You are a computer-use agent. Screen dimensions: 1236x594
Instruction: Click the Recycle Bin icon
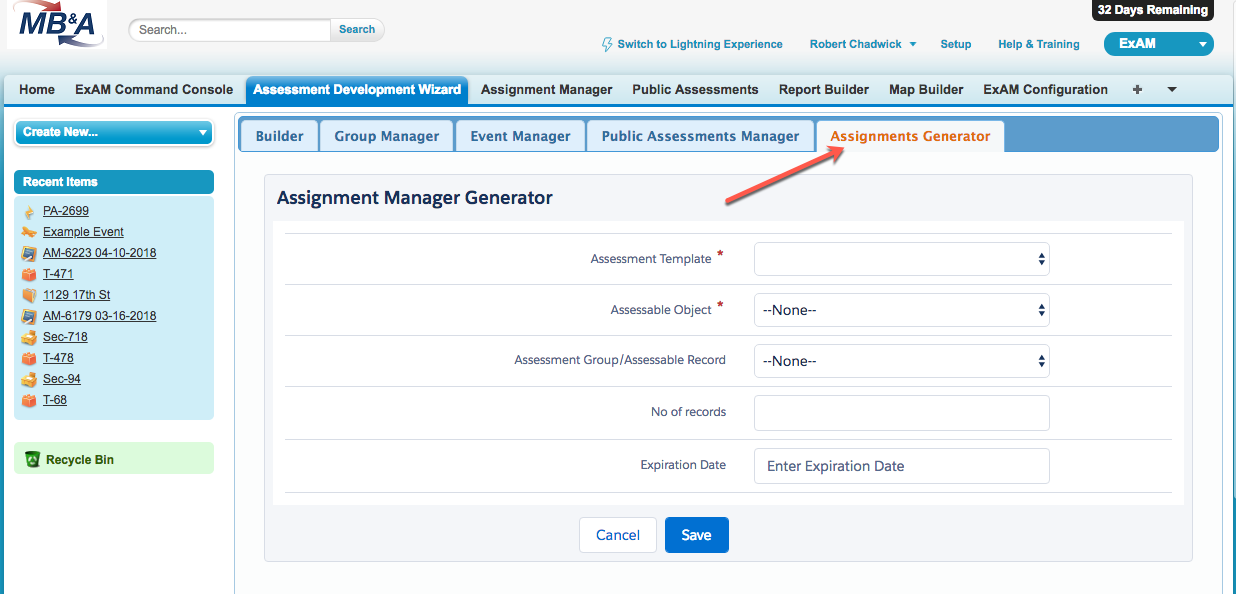pos(32,460)
